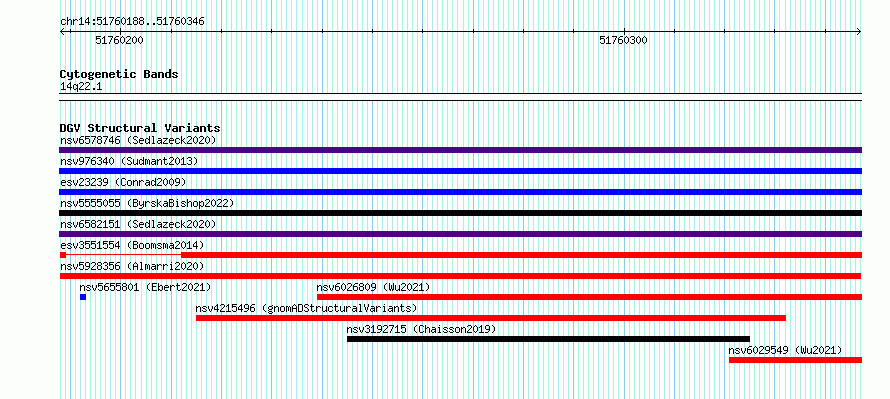Click the ruler's right arrow end
The image size is (890, 399).
pyautogui.click(x=859, y=32)
